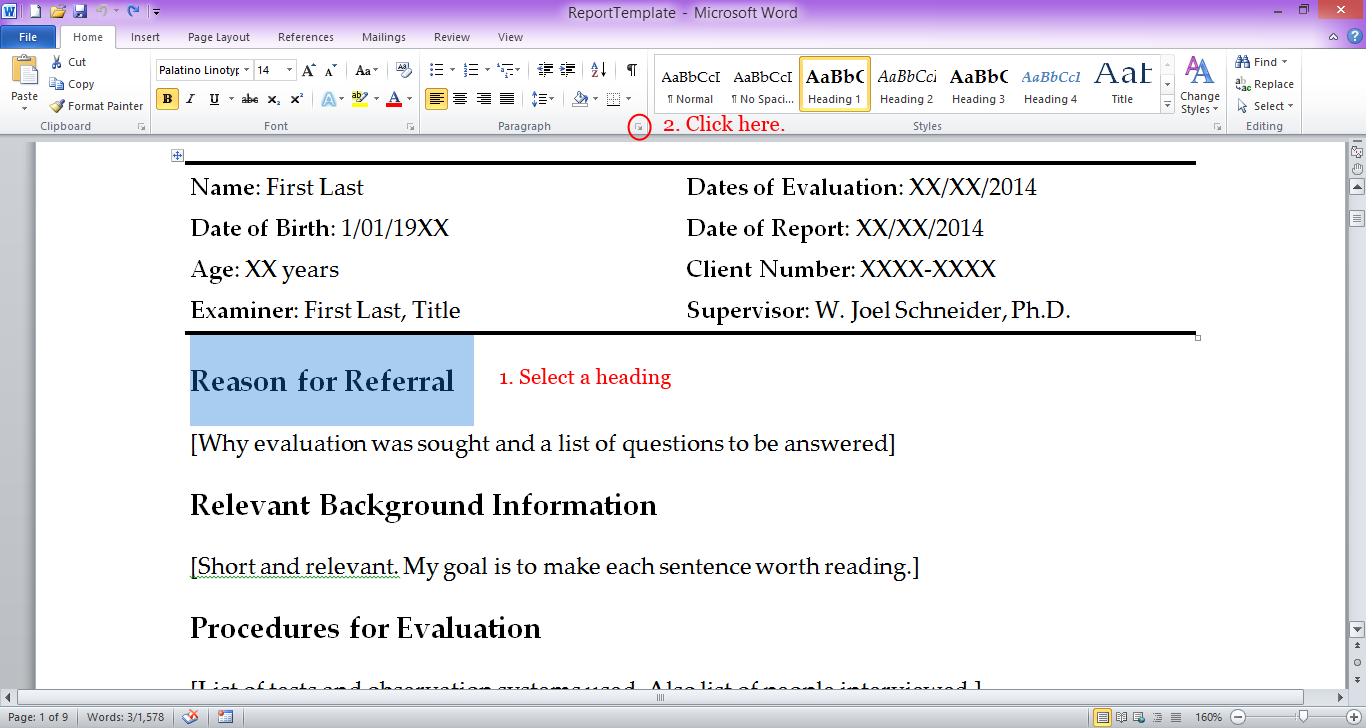
Task: Open the Font dialog box launcher
Action: pos(410,127)
